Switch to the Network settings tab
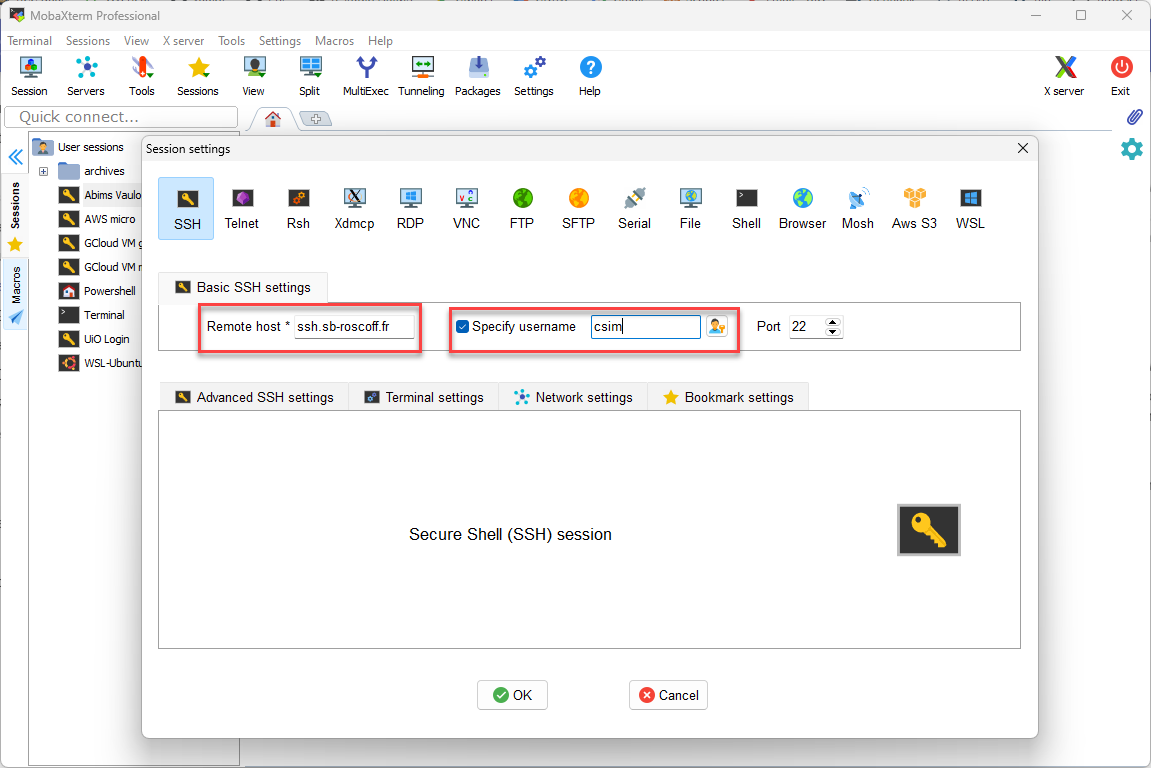Viewport: 1151px width, 768px height. pos(573,397)
